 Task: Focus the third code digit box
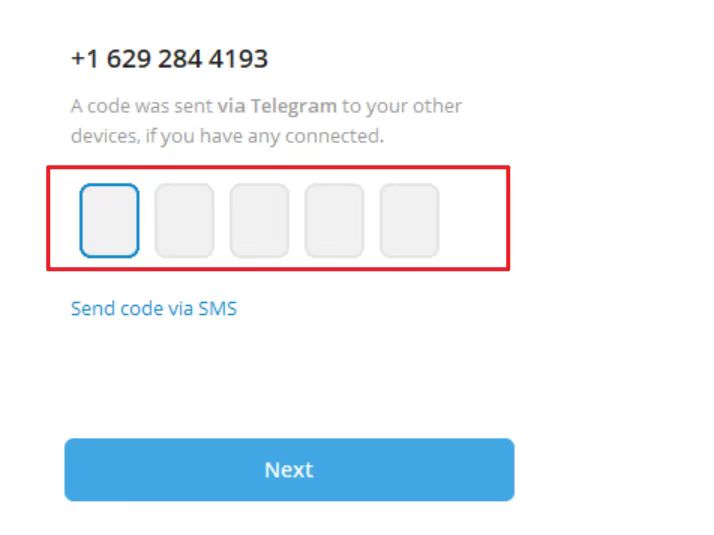click(259, 220)
